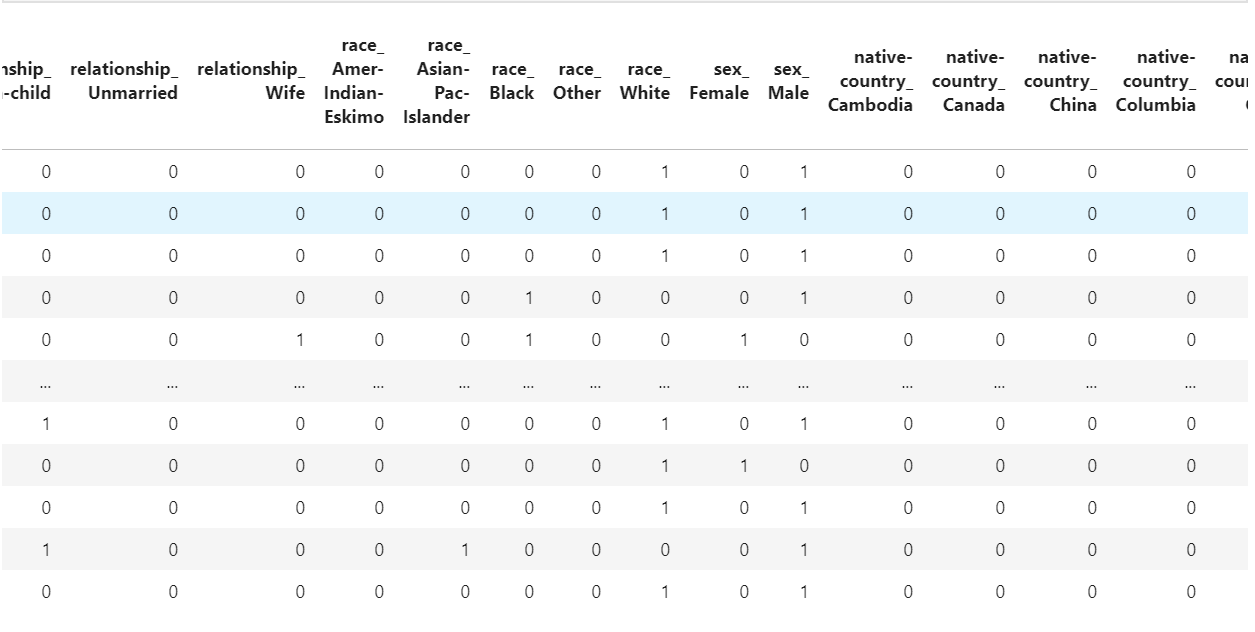Click the race_Black column header

click(x=512, y=81)
